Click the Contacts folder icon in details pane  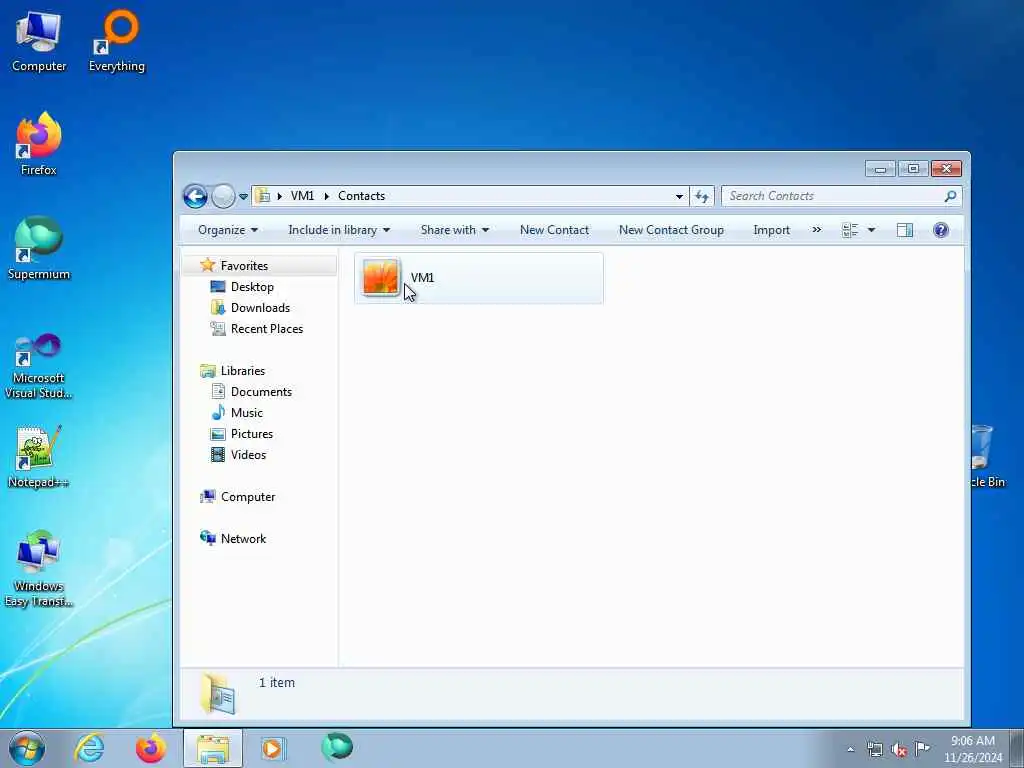pyautogui.click(x=218, y=694)
